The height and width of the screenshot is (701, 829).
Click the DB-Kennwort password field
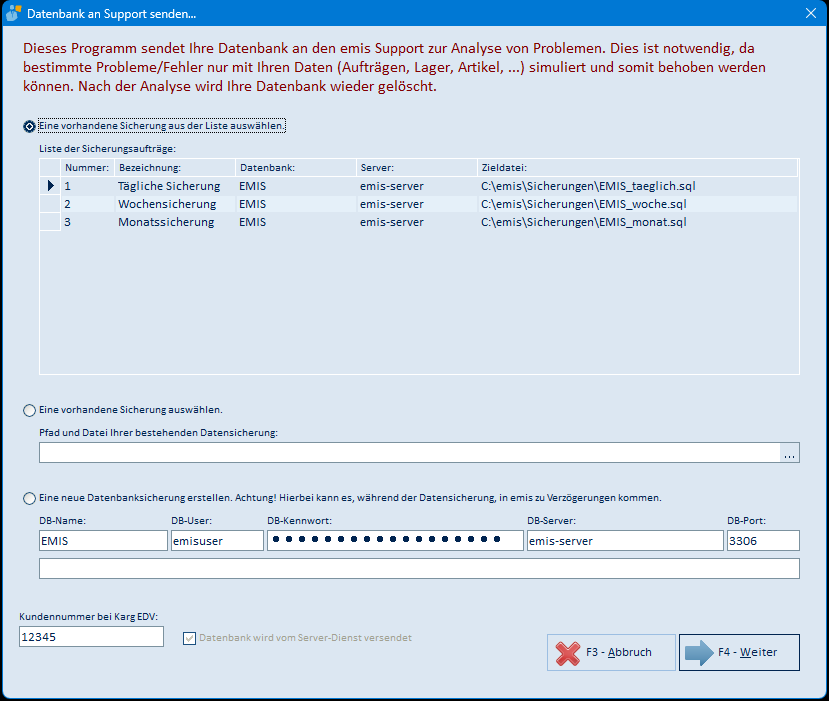click(x=395, y=541)
